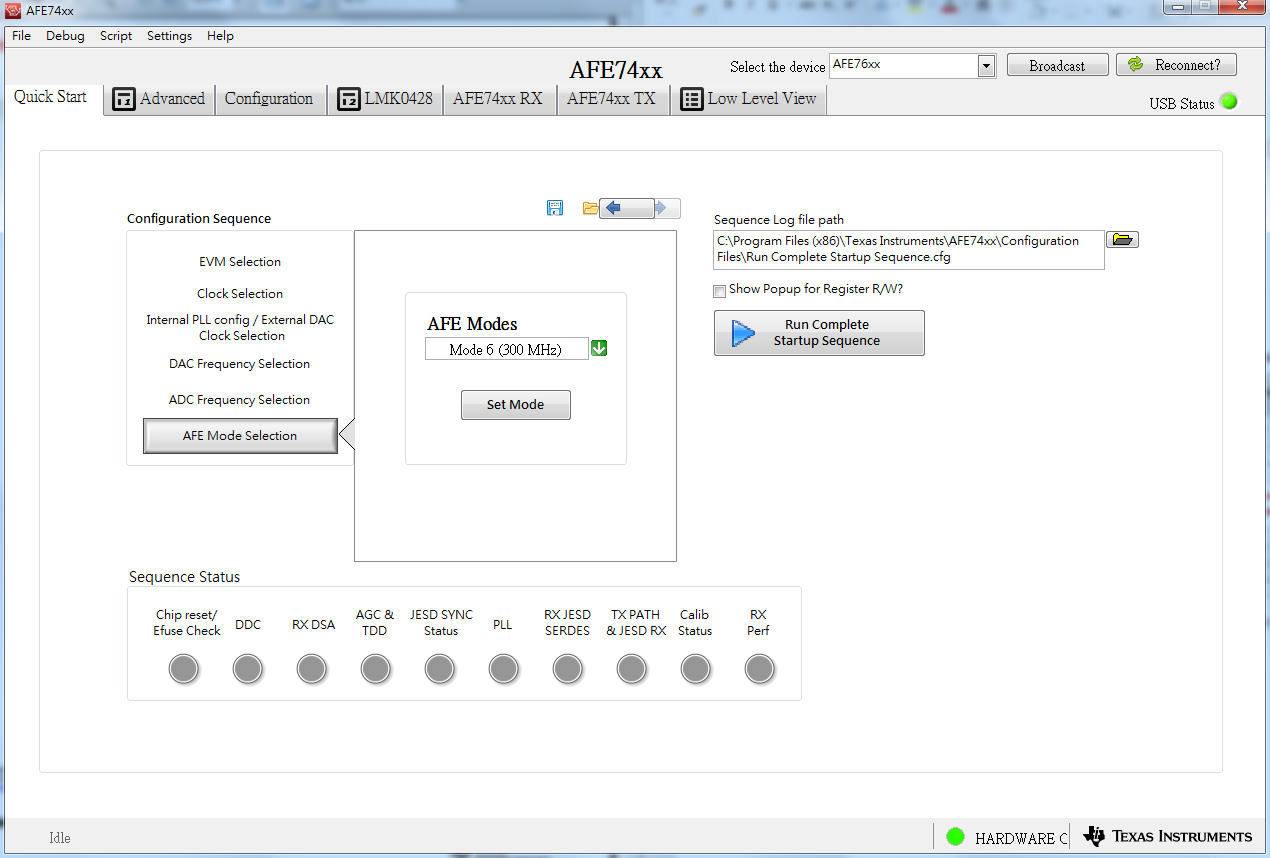This screenshot has width=1270, height=858.
Task: Click the RX JESD SERDES status indicator
Action: [567, 669]
